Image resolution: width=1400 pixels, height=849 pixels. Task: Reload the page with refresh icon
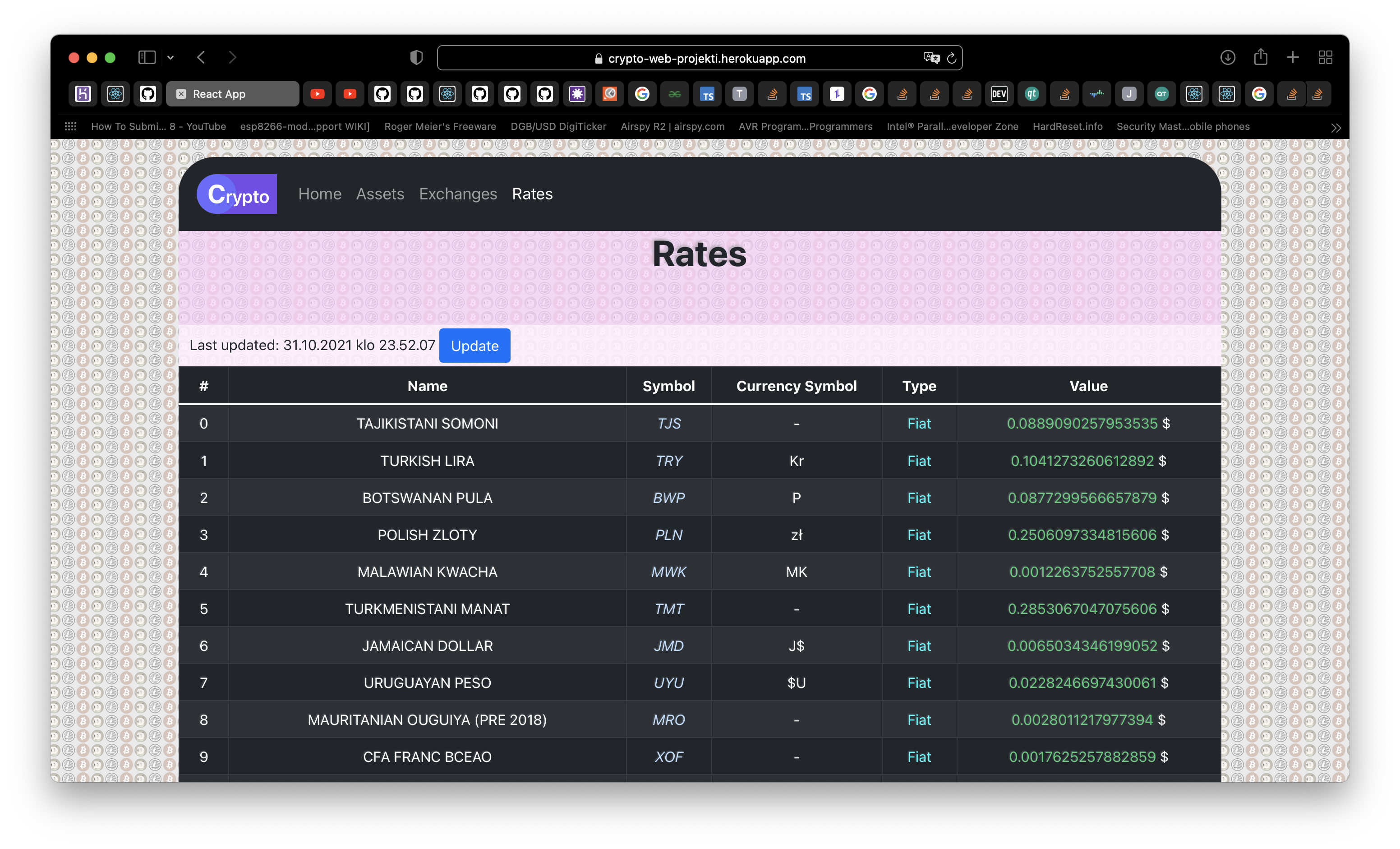click(952, 58)
